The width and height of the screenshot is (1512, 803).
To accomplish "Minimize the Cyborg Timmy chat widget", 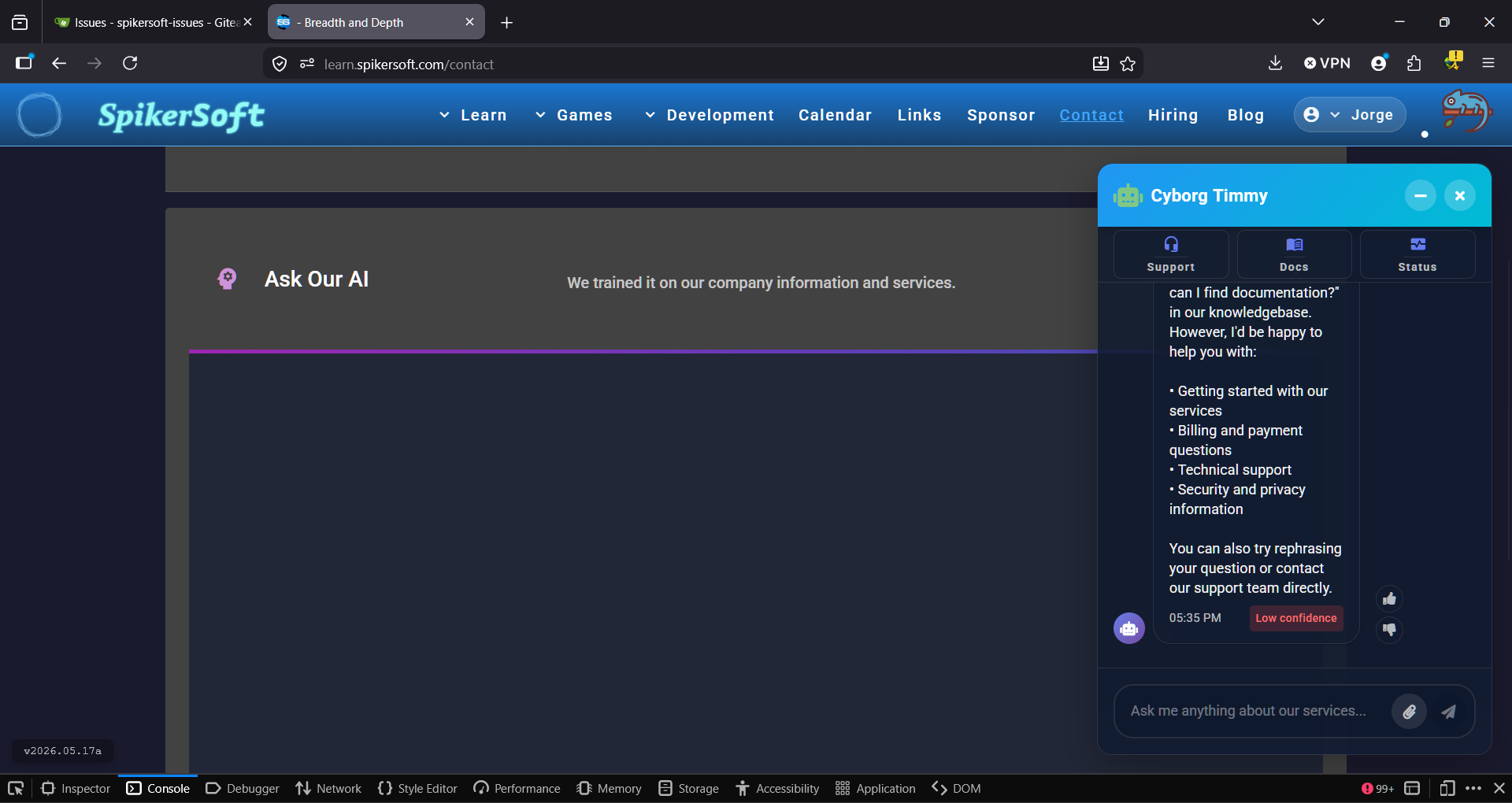I will pyautogui.click(x=1421, y=195).
